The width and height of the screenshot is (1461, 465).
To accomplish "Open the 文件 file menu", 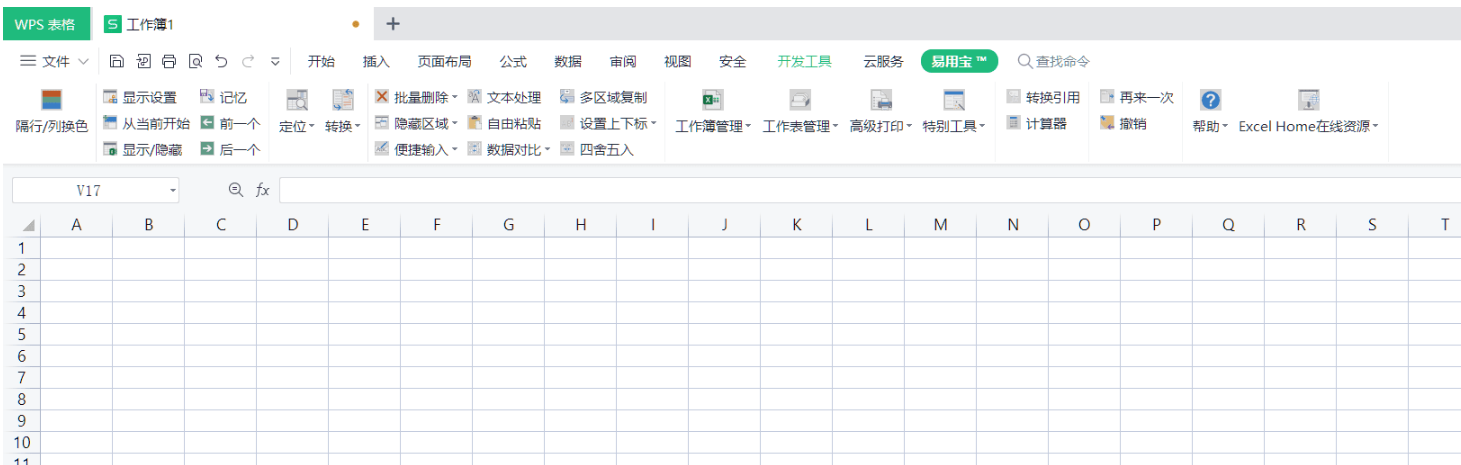I will tap(55, 61).
